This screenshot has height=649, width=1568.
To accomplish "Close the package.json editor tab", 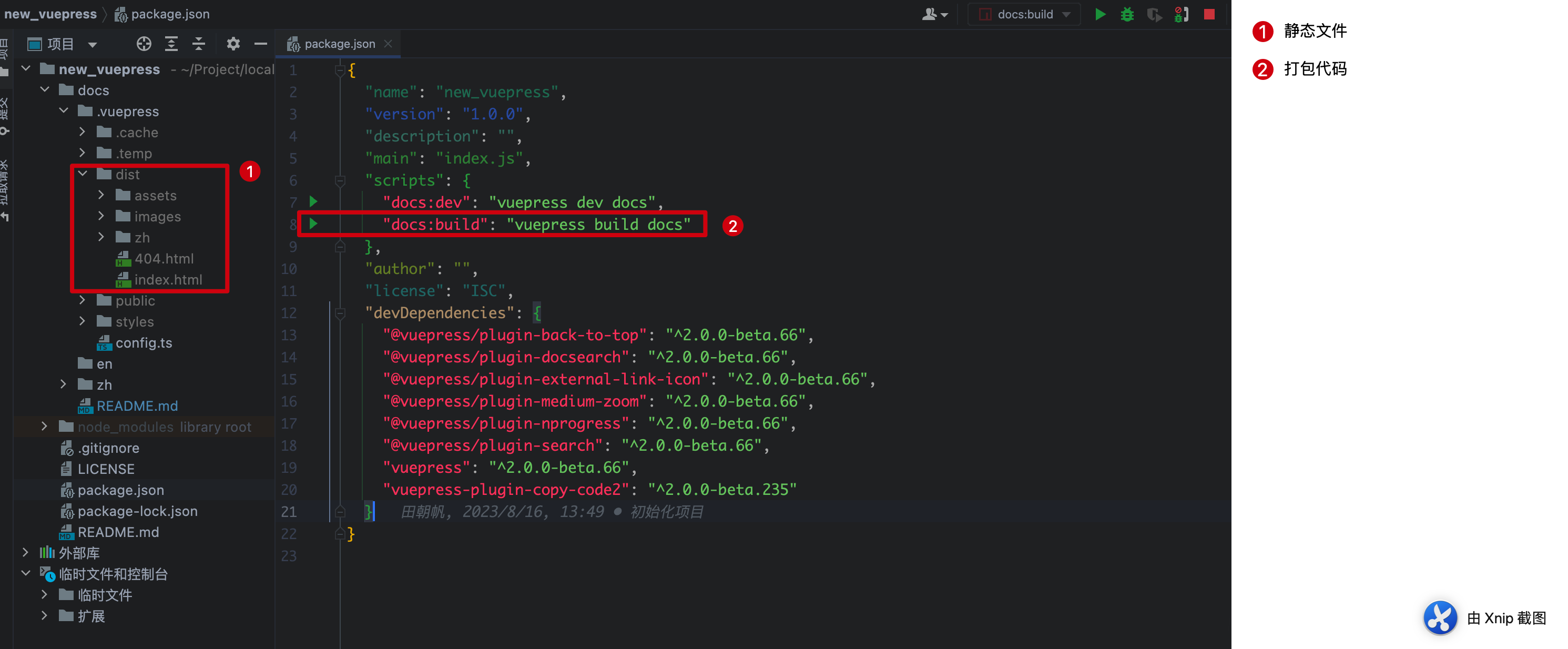I will tap(388, 44).
